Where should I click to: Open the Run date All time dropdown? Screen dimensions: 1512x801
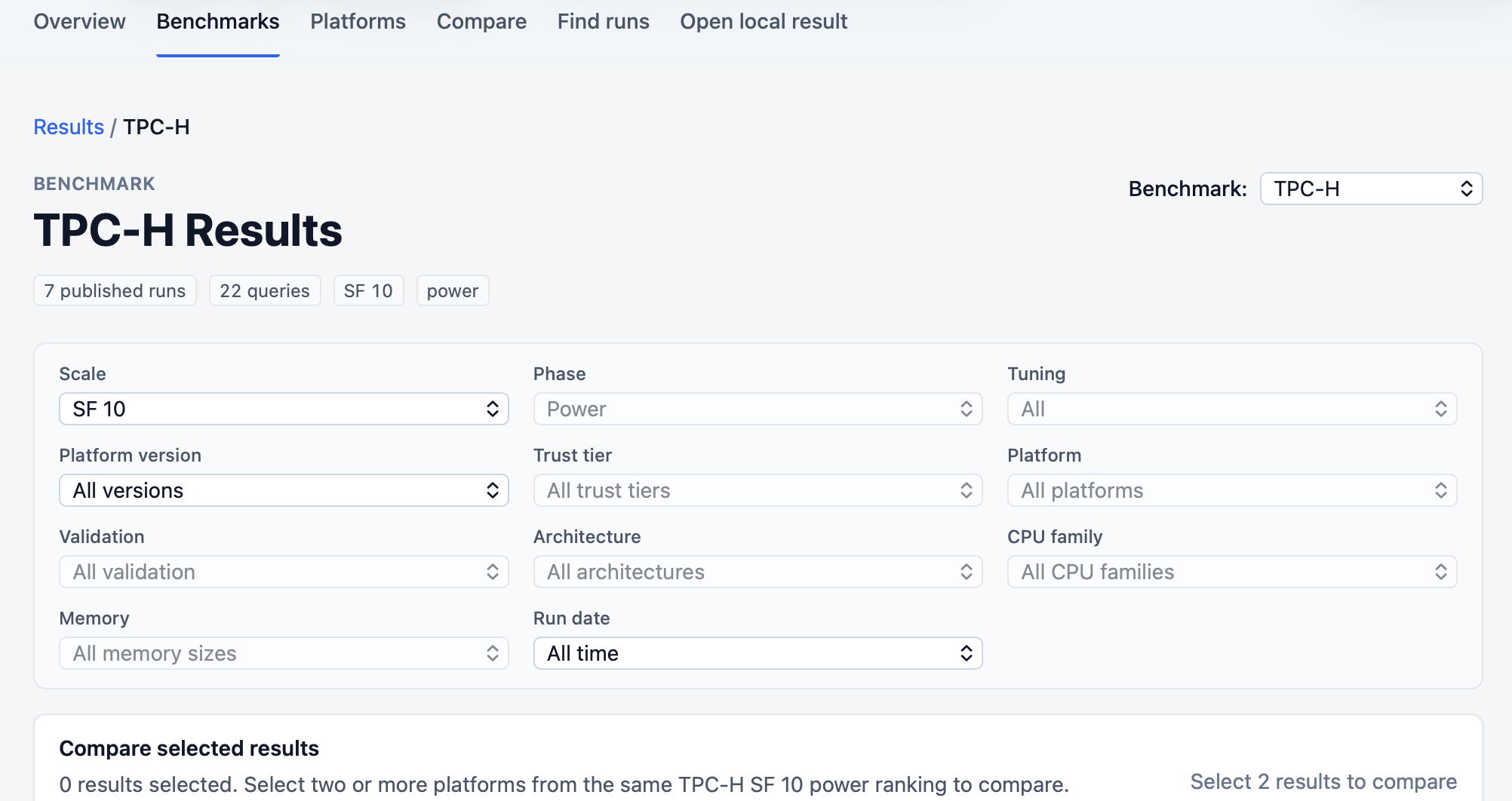click(x=758, y=653)
